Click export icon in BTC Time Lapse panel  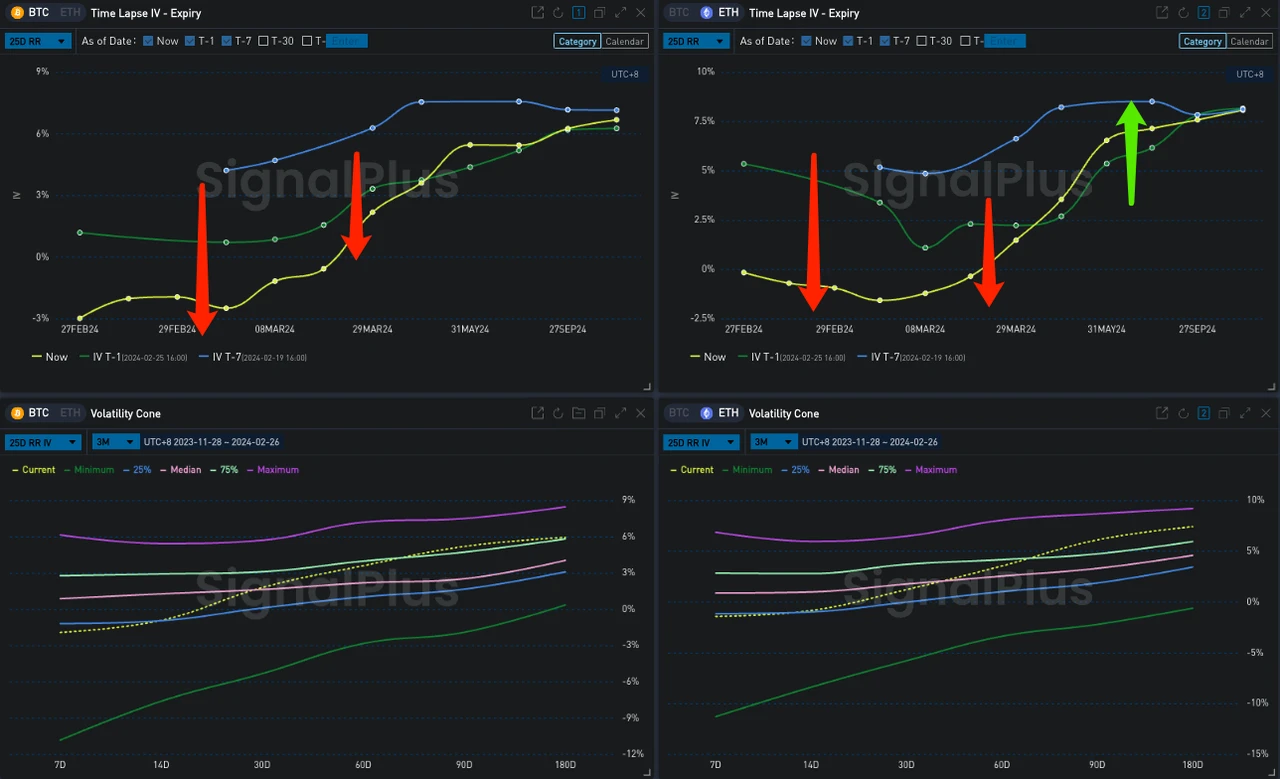(x=538, y=13)
